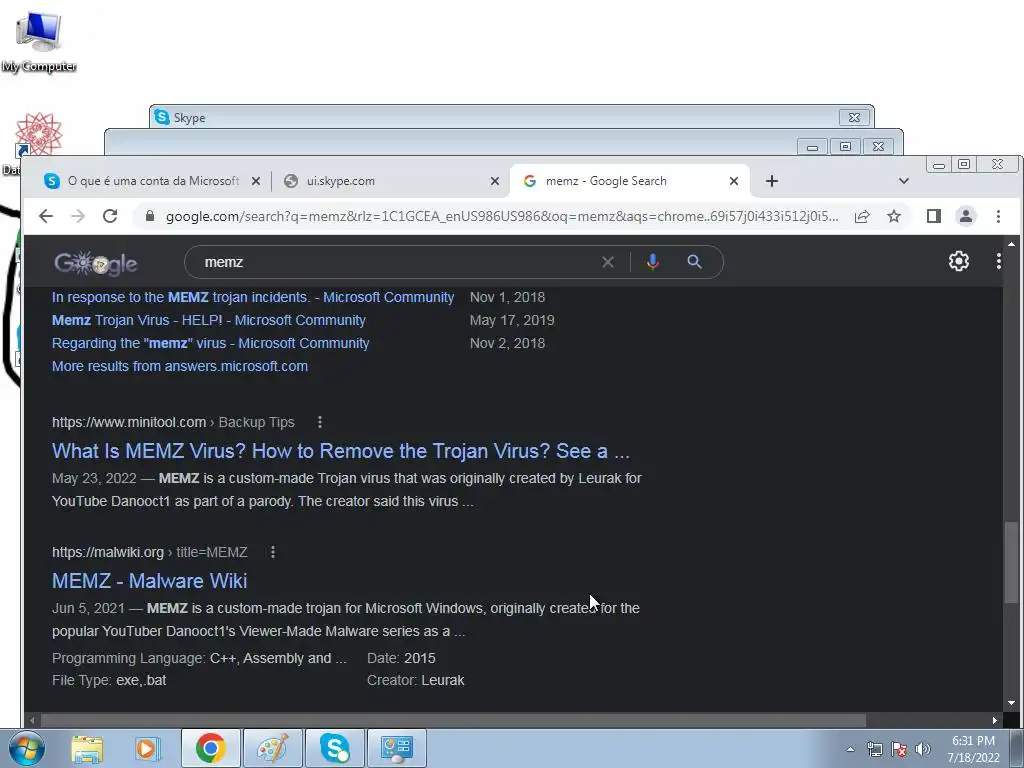Click the scroll down arrow of the page
Screen dimensions: 1024x768
pyautogui.click(x=1011, y=703)
